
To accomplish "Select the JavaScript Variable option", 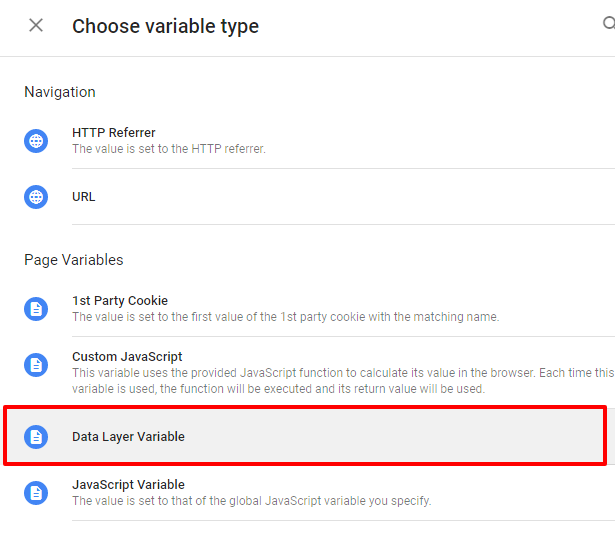I will click(x=128, y=485).
